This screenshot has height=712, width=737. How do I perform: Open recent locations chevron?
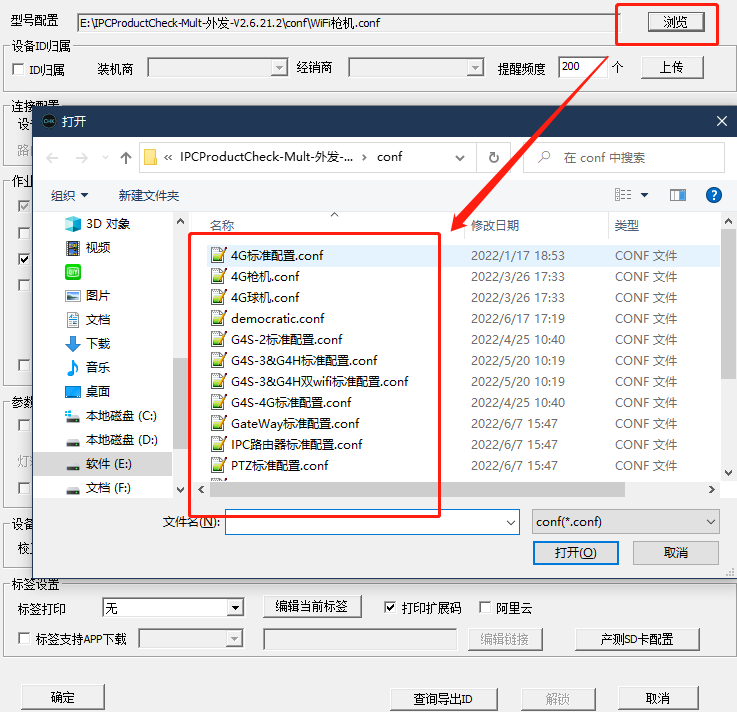[x=105, y=158]
